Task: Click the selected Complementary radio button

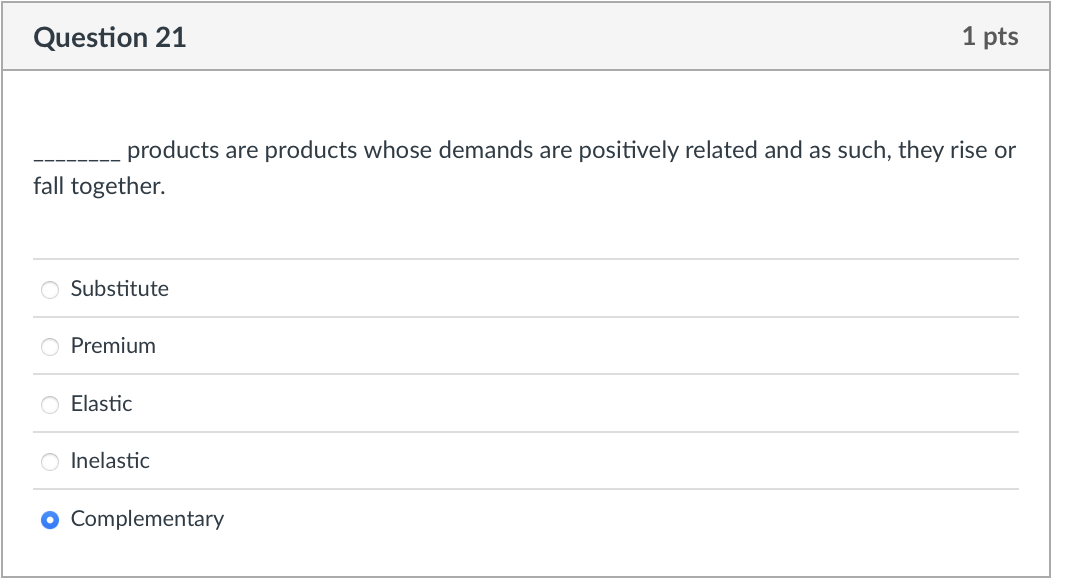Action: 50,520
